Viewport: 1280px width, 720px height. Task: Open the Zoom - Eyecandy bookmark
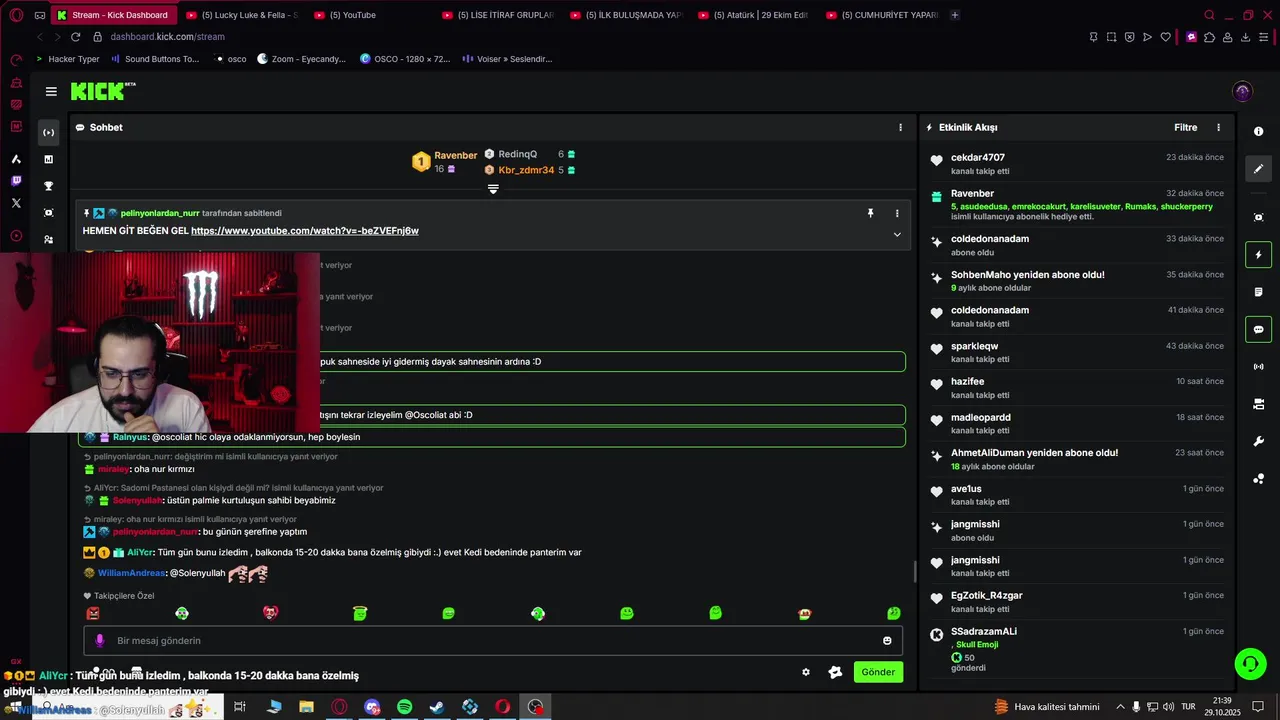301,59
